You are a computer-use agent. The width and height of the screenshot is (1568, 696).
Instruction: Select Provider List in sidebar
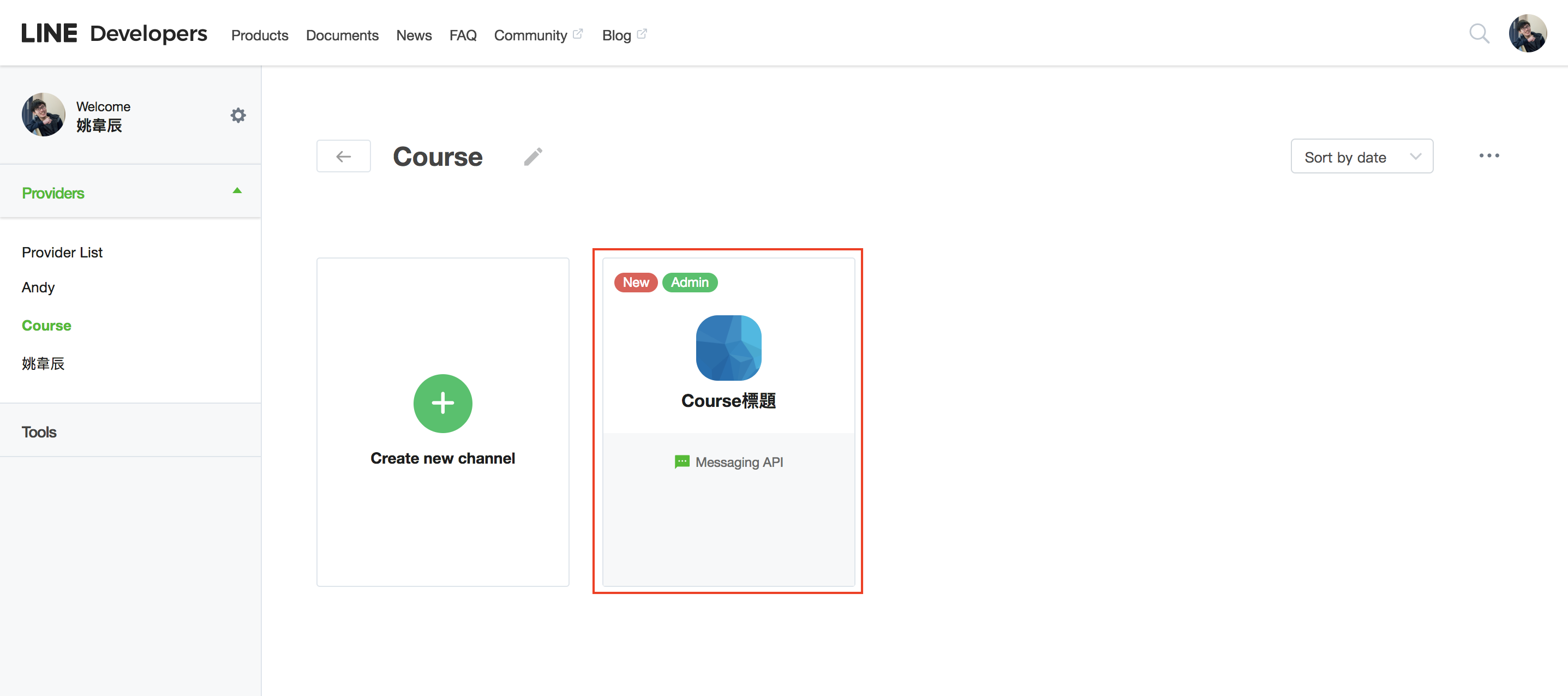tap(62, 252)
